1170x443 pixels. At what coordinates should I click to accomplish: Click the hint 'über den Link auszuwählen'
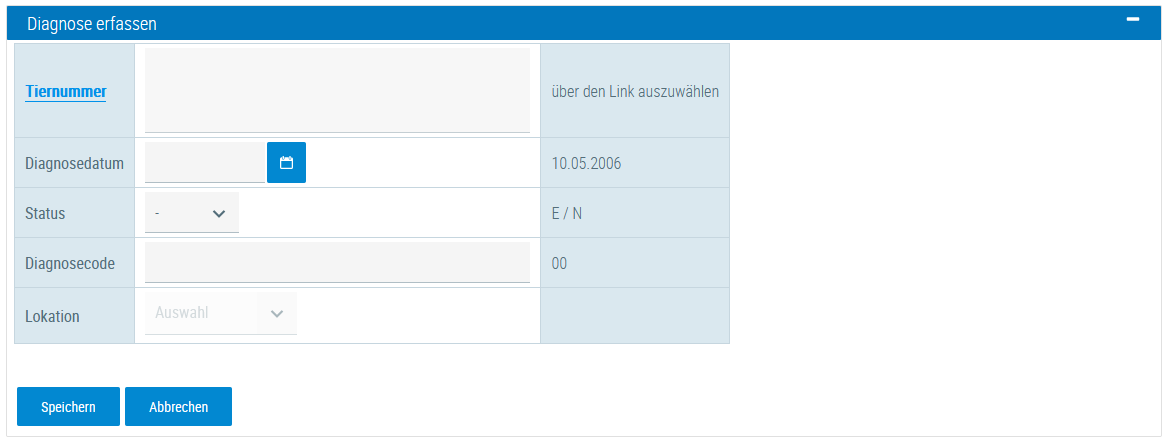(635, 91)
